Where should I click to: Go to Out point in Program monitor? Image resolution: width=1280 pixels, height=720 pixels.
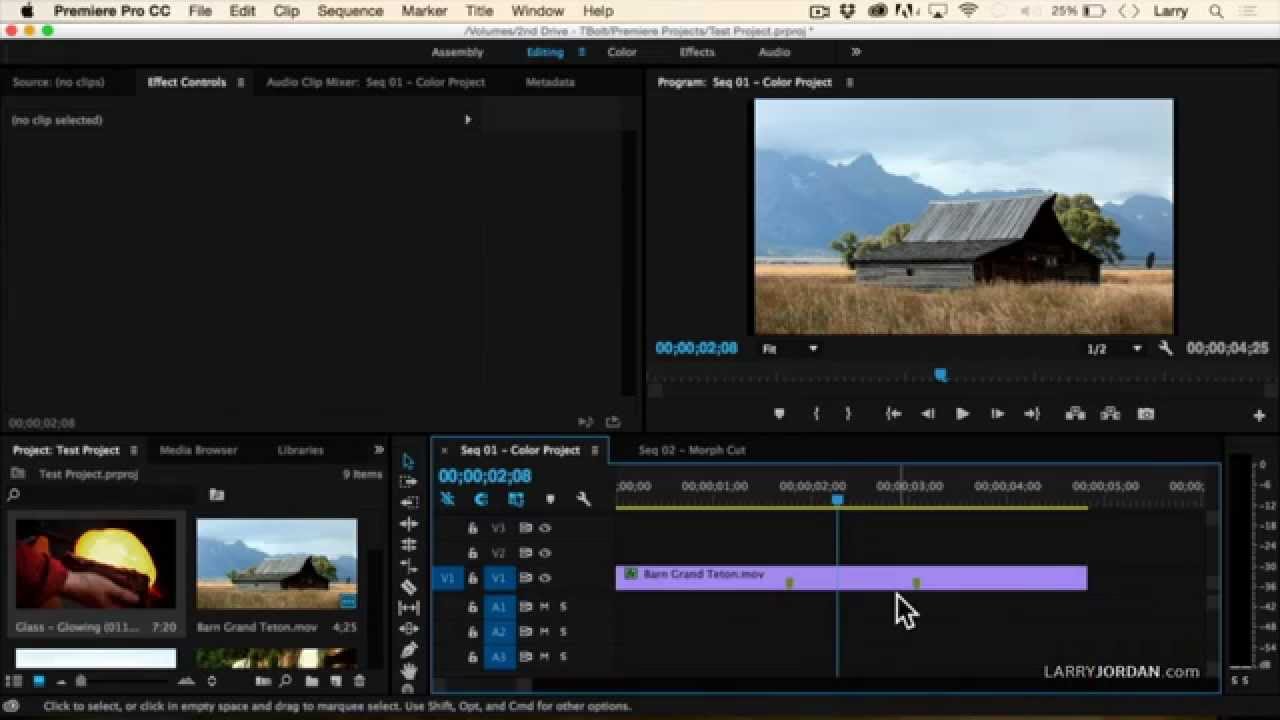click(1032, 414)
